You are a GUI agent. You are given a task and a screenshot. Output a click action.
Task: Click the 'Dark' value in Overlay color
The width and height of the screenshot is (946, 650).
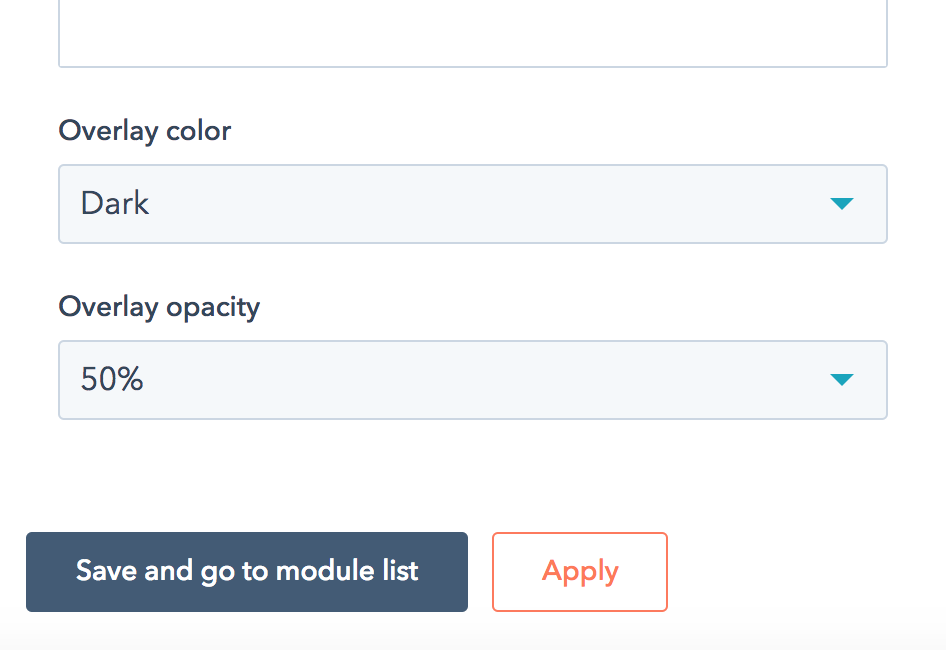pos(115,204)
